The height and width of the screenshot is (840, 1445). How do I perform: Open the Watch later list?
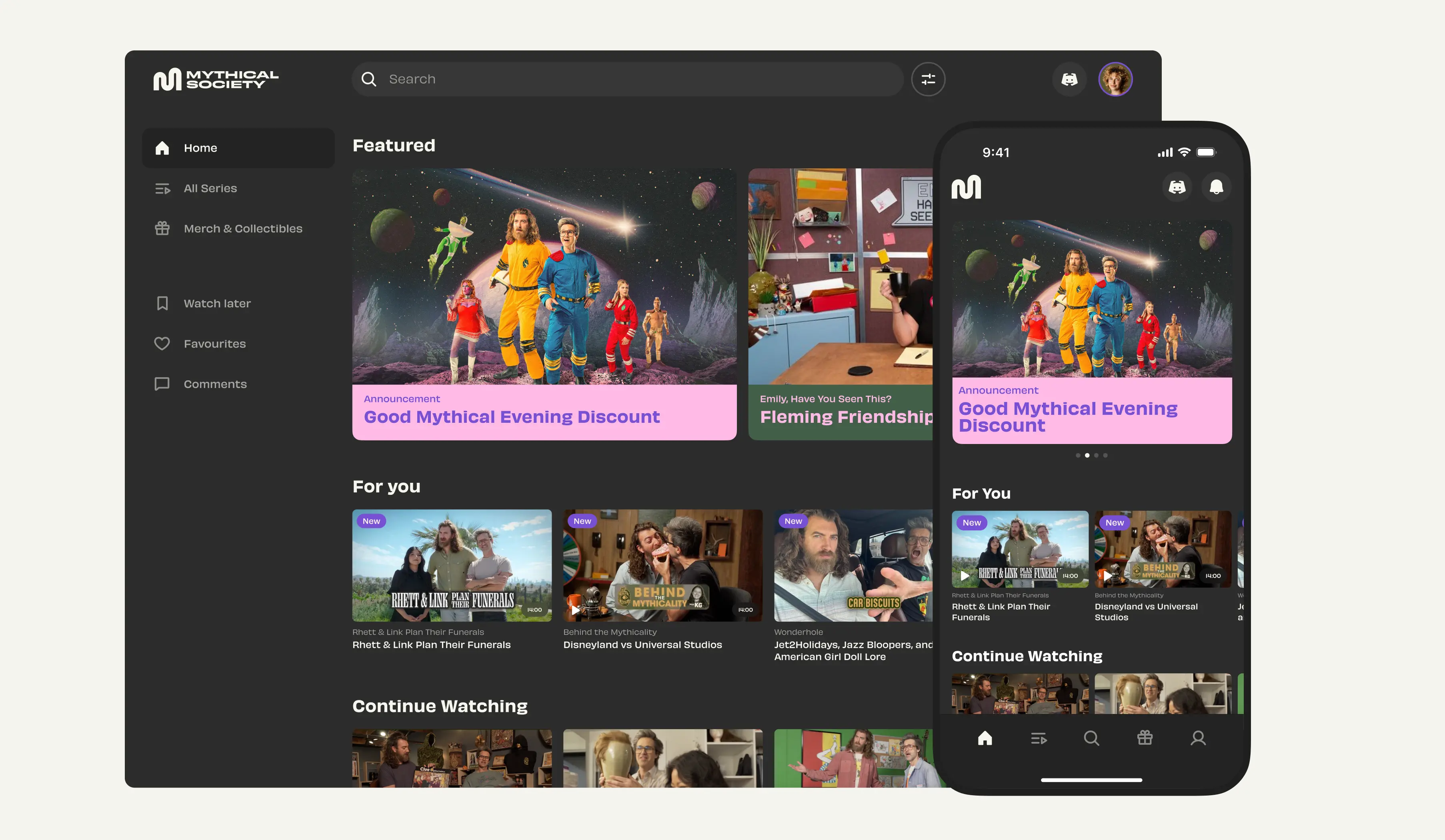pos(217,303)
